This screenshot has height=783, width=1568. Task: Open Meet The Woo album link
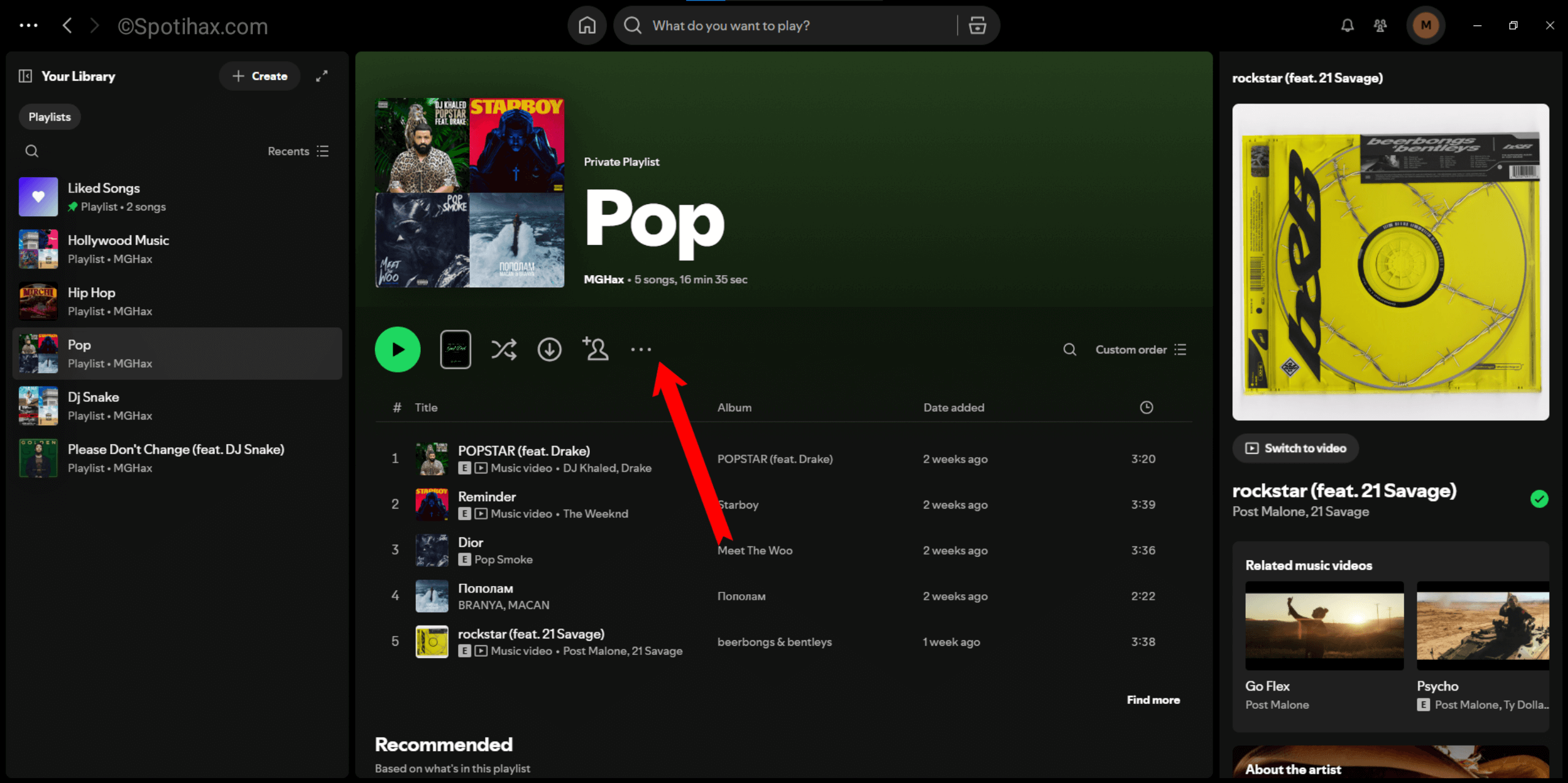tap(755, 550)
